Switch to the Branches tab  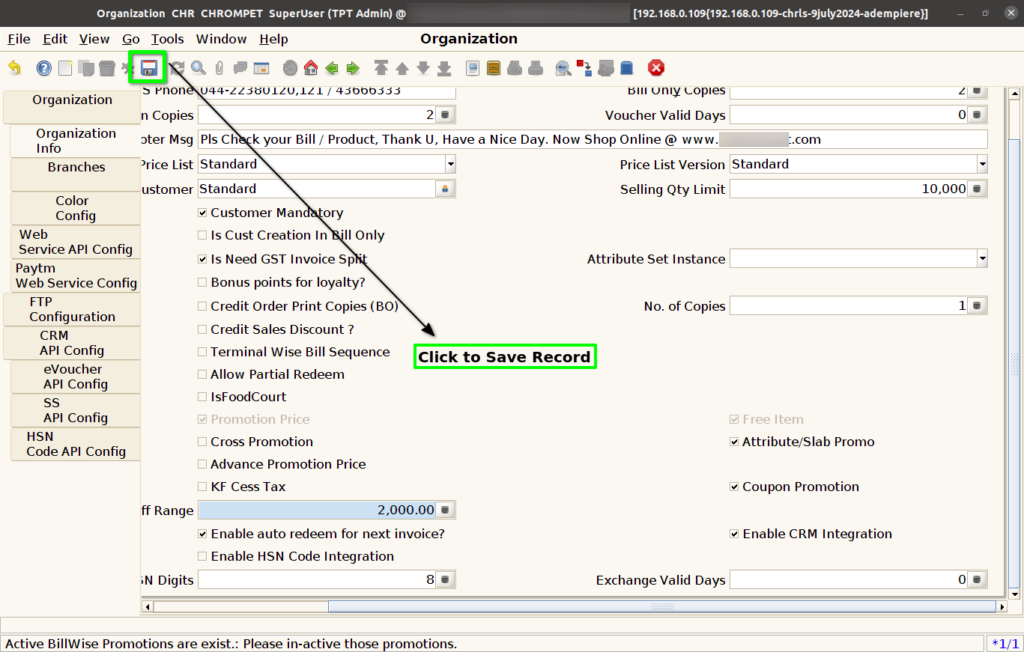tap(76, 174)
